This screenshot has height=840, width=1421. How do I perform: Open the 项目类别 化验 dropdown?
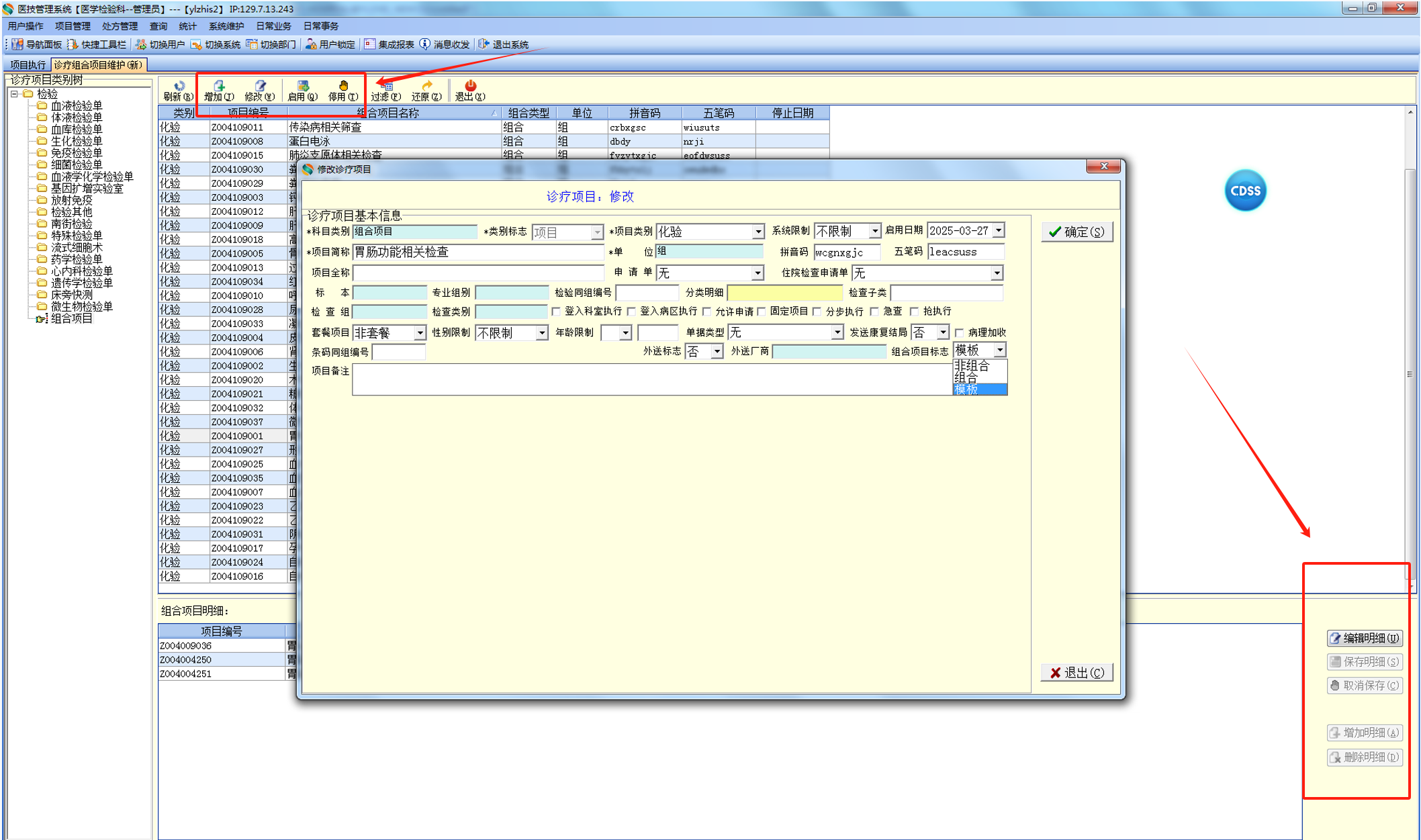pyautogui.click(x=758, y=232)
